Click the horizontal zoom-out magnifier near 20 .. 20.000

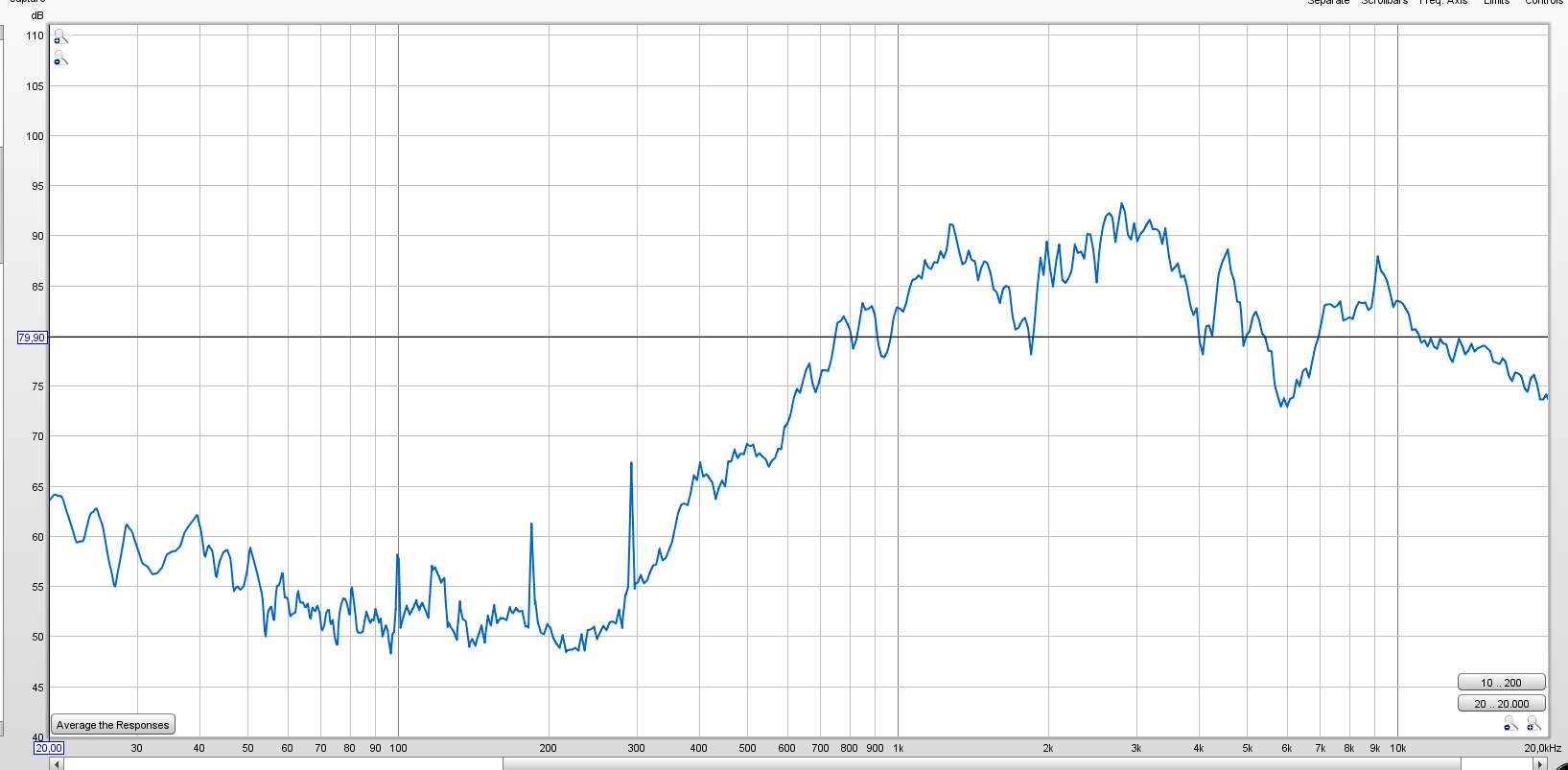1510,724
